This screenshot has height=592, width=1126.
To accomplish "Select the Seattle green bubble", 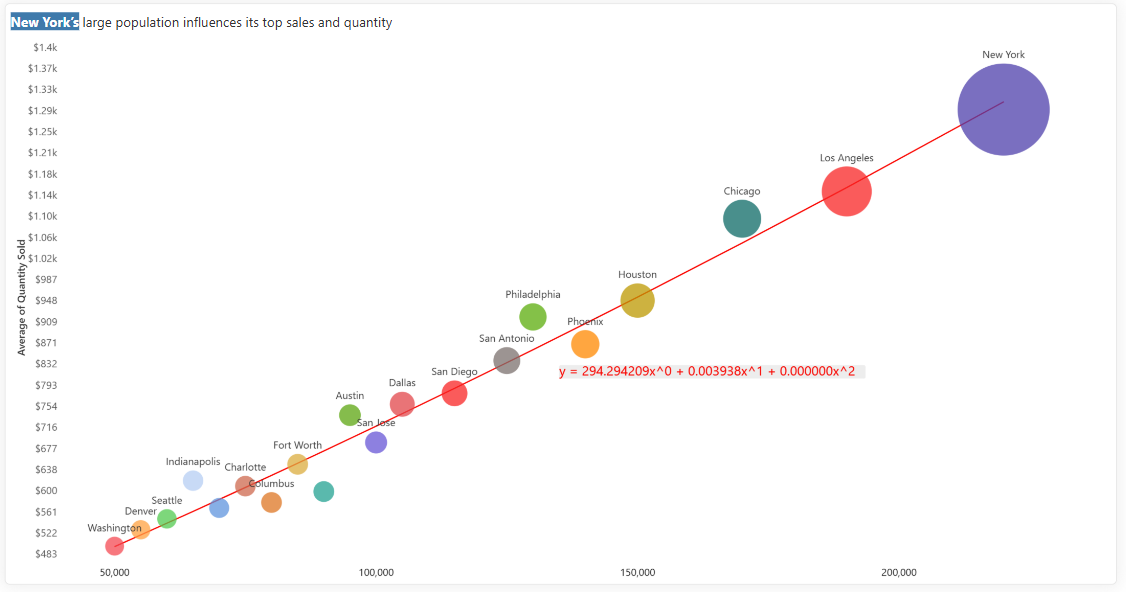I will [167, 519].
